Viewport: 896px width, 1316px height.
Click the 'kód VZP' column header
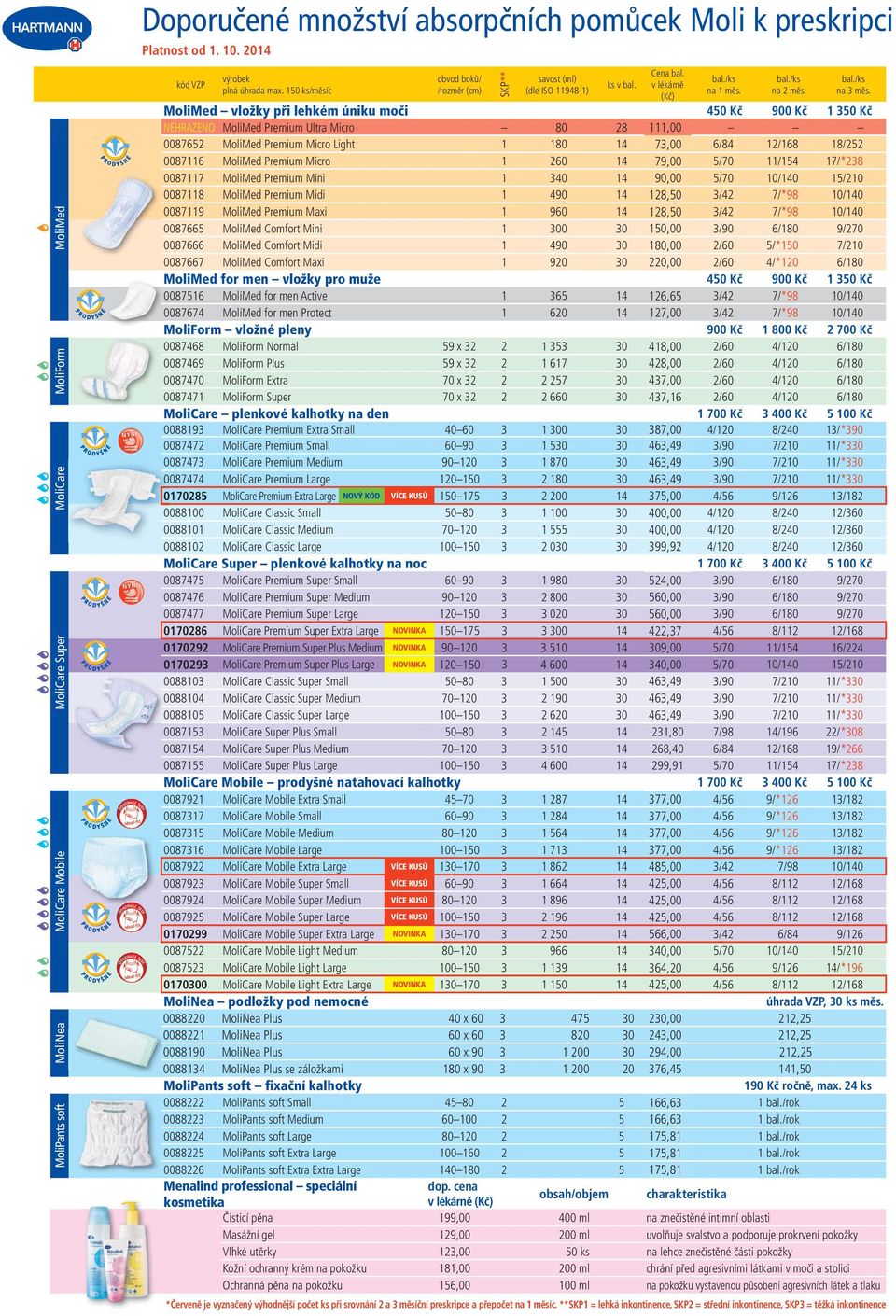pyautogui.click(x=190, y=85)
